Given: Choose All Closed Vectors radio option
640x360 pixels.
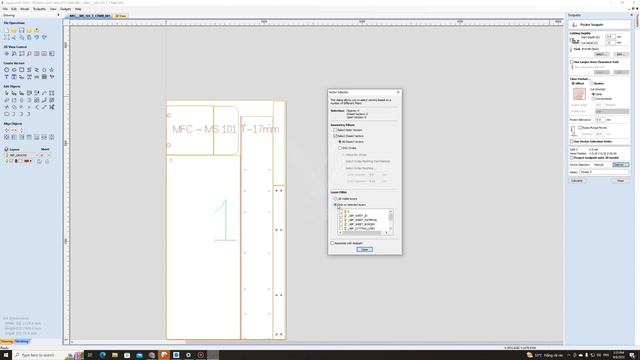Looking at the screenshot, I should coord(340,142).
